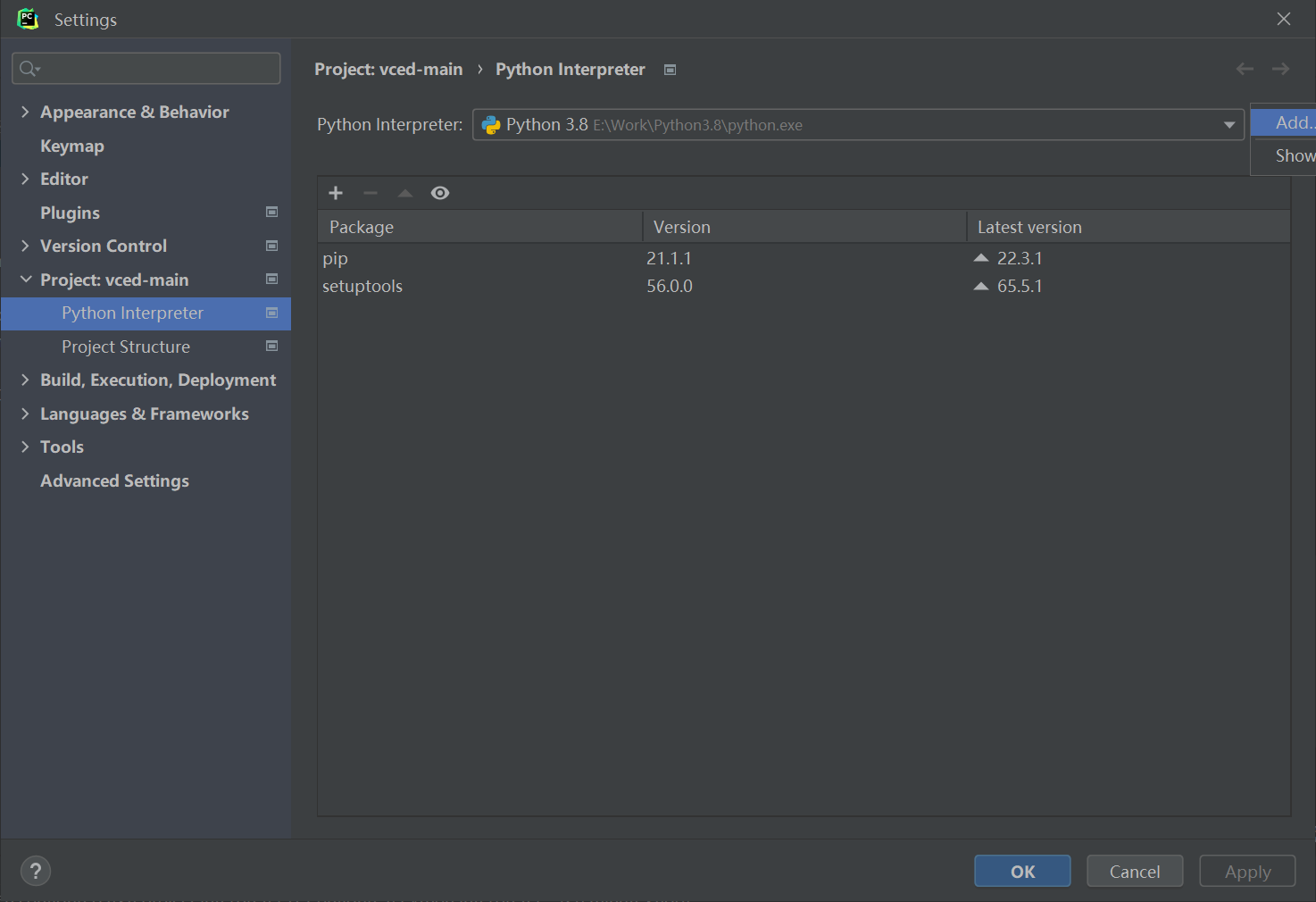Open Keymap settings
Viewport: 1316px width, 902px height.
pyautogui.click(x=72, y=146)
